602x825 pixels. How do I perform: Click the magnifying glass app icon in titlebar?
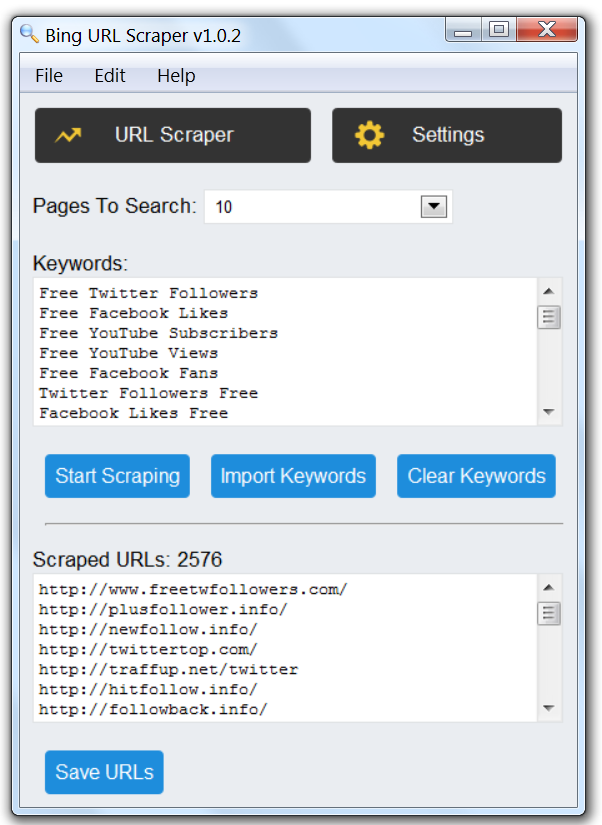28,30
